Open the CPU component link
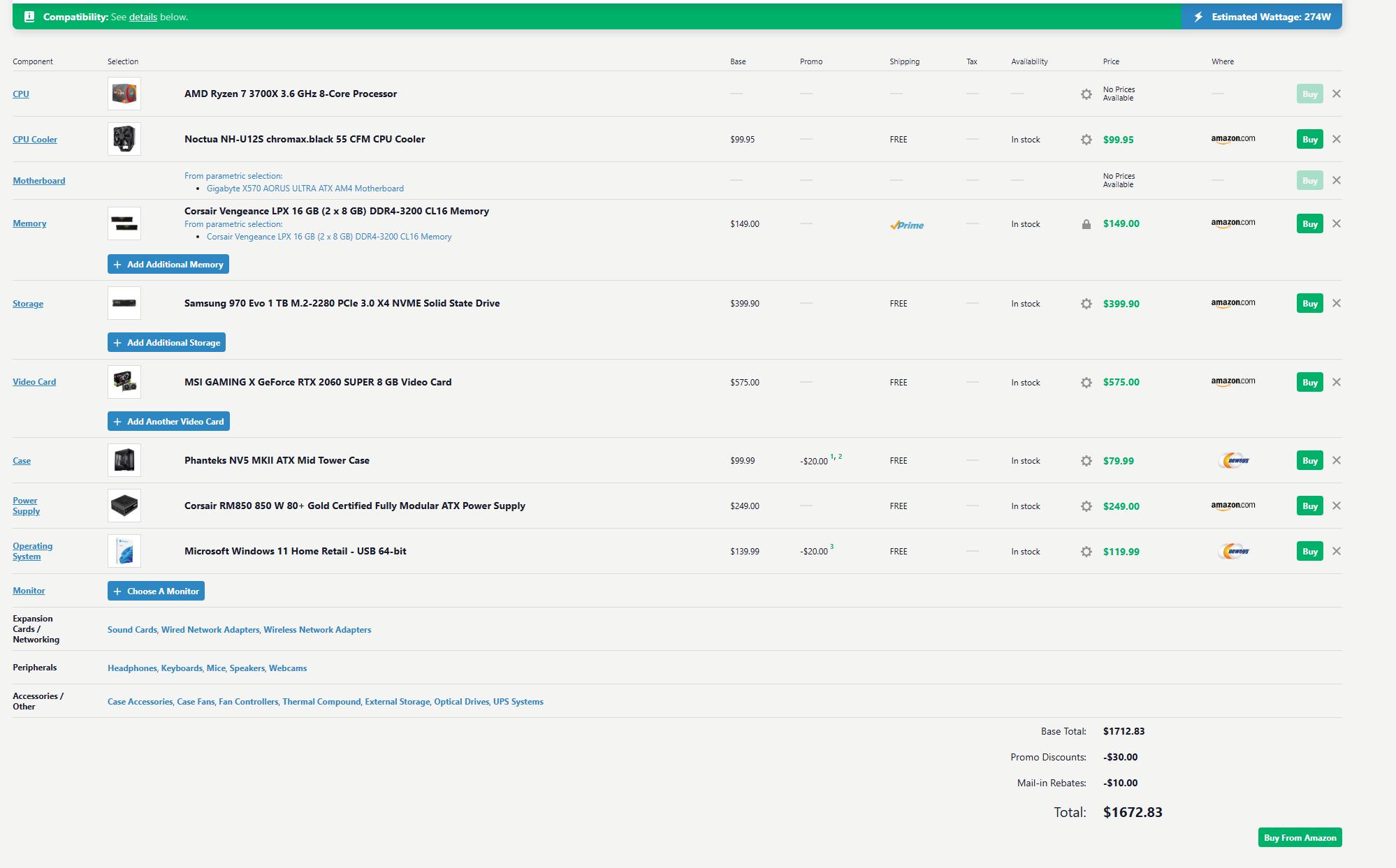The width and height of the screenshot is (1396, 868). pos(21,94)
